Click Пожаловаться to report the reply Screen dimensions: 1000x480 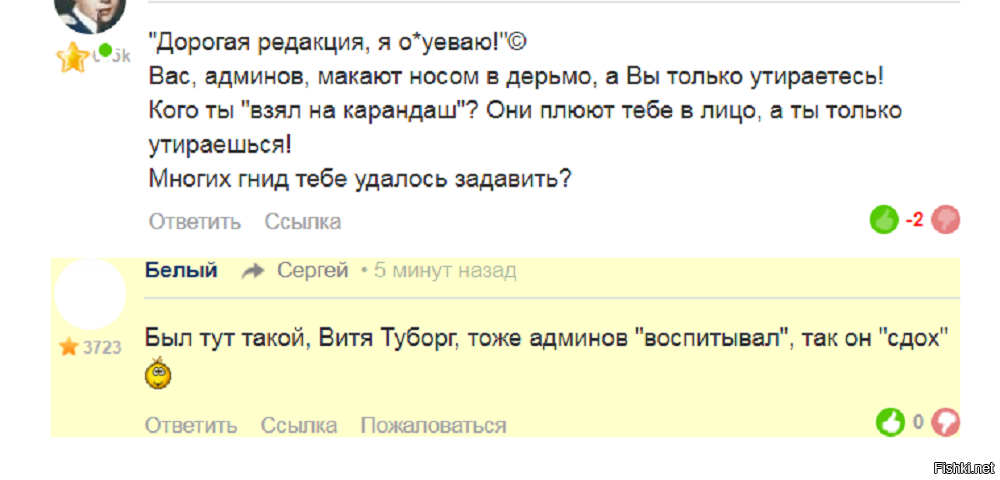433,425
